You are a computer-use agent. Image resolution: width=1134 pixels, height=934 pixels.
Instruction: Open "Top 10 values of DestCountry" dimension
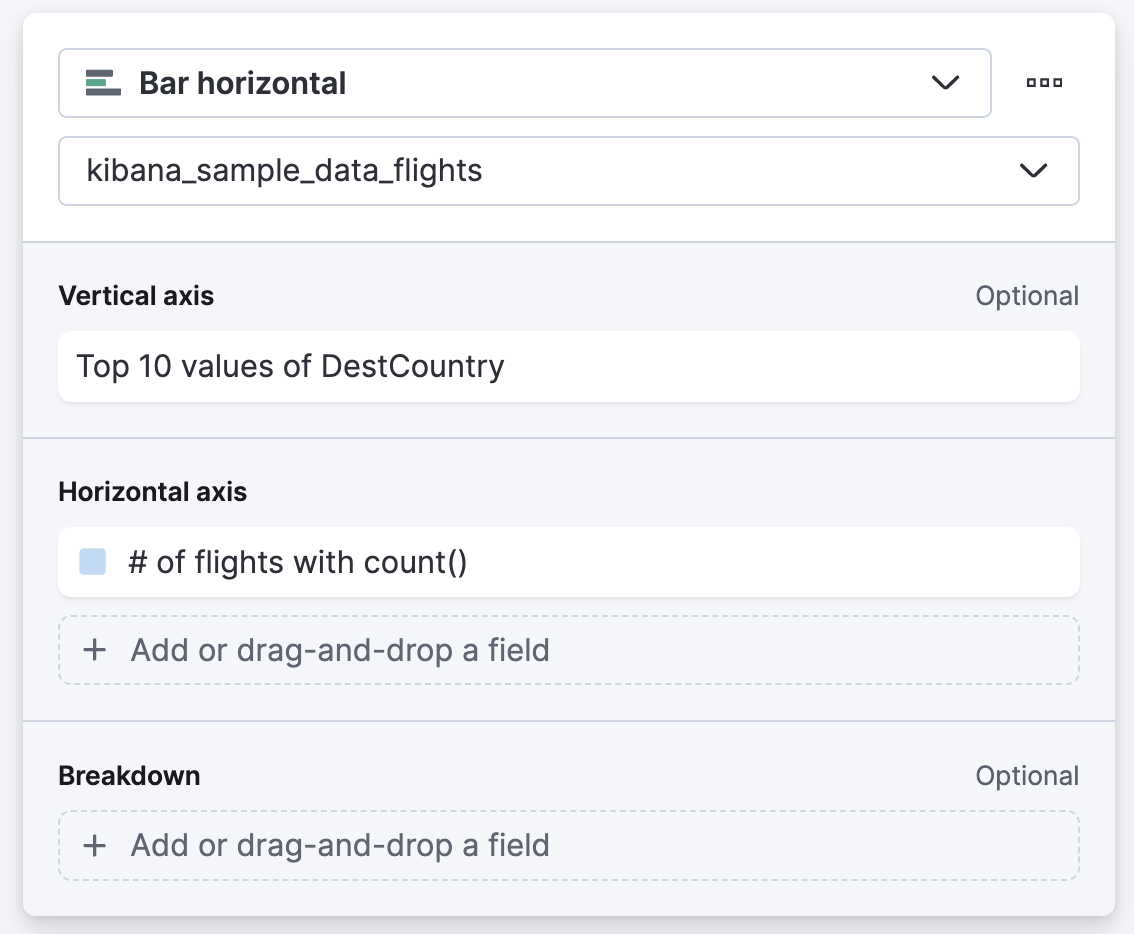point(291,366)
